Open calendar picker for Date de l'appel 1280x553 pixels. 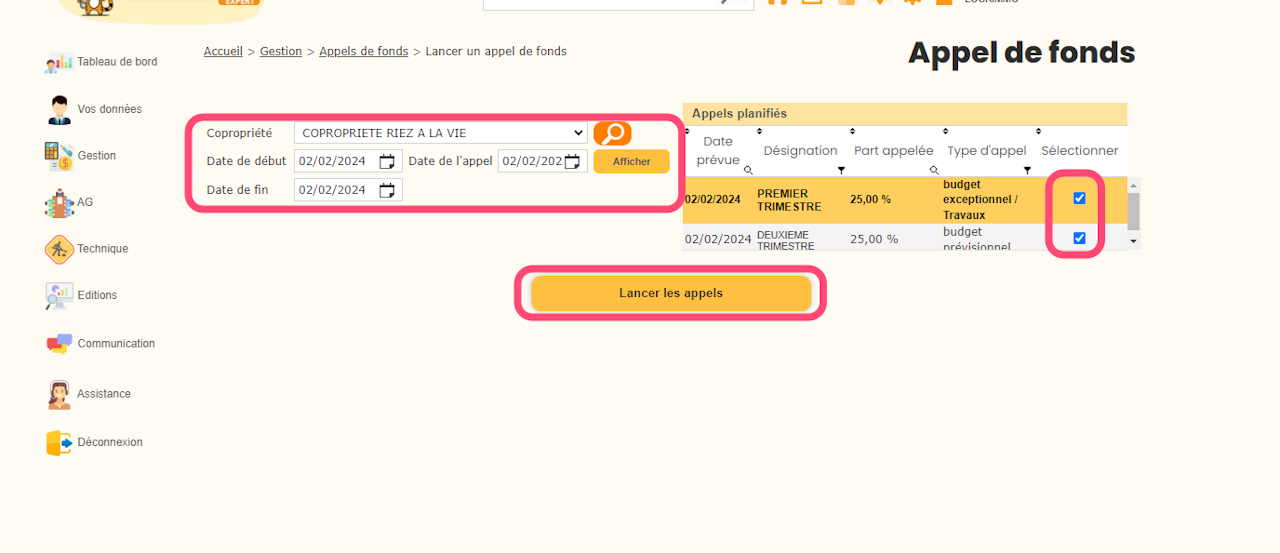pyautogui.click(x=572, y=161)
